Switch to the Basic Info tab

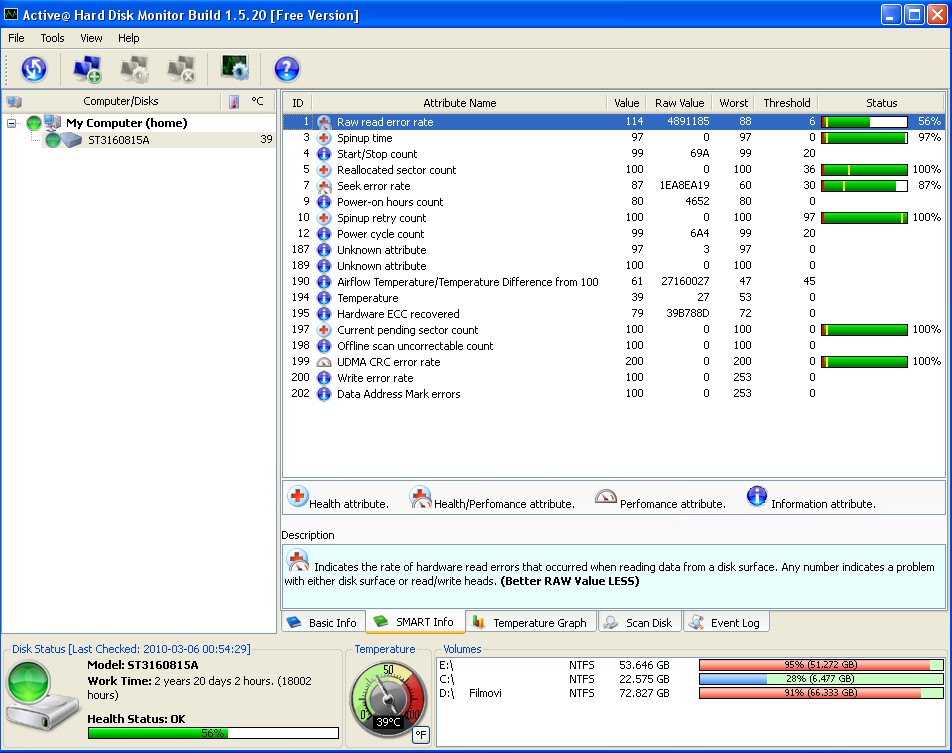coord(323,622)
